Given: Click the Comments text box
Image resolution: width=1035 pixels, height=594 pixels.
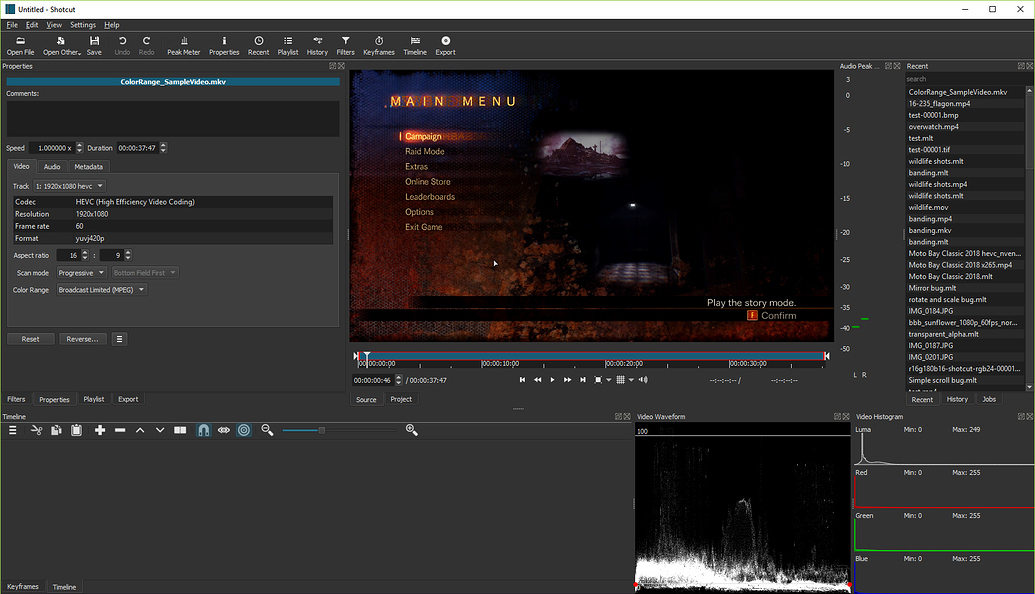Looking at the screenshot, I should point(173,119).
